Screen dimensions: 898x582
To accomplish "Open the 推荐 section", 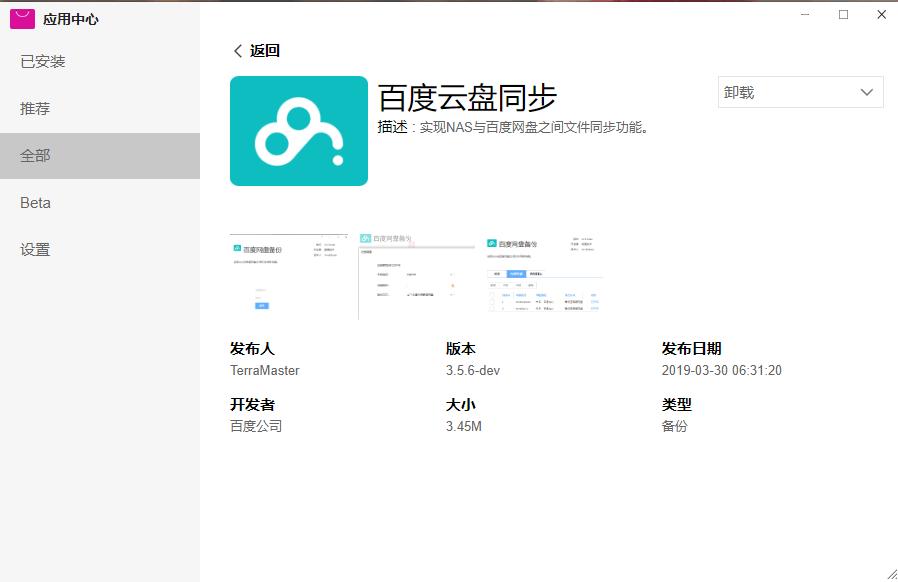I will (x=36, y=108).
